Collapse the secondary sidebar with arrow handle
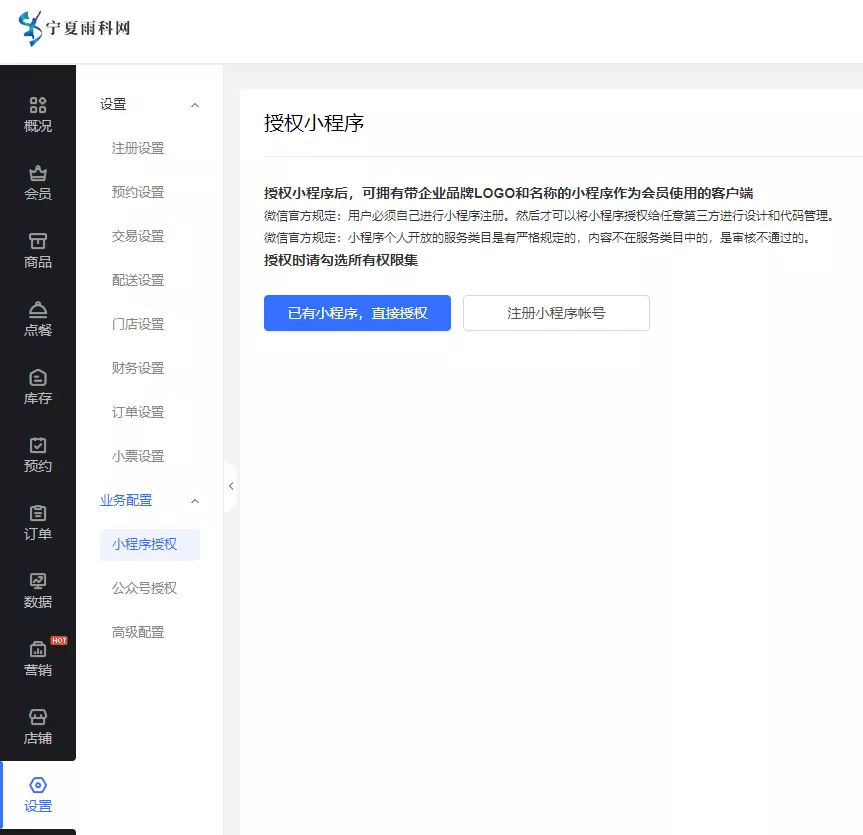863x835 pixels. 231,486
